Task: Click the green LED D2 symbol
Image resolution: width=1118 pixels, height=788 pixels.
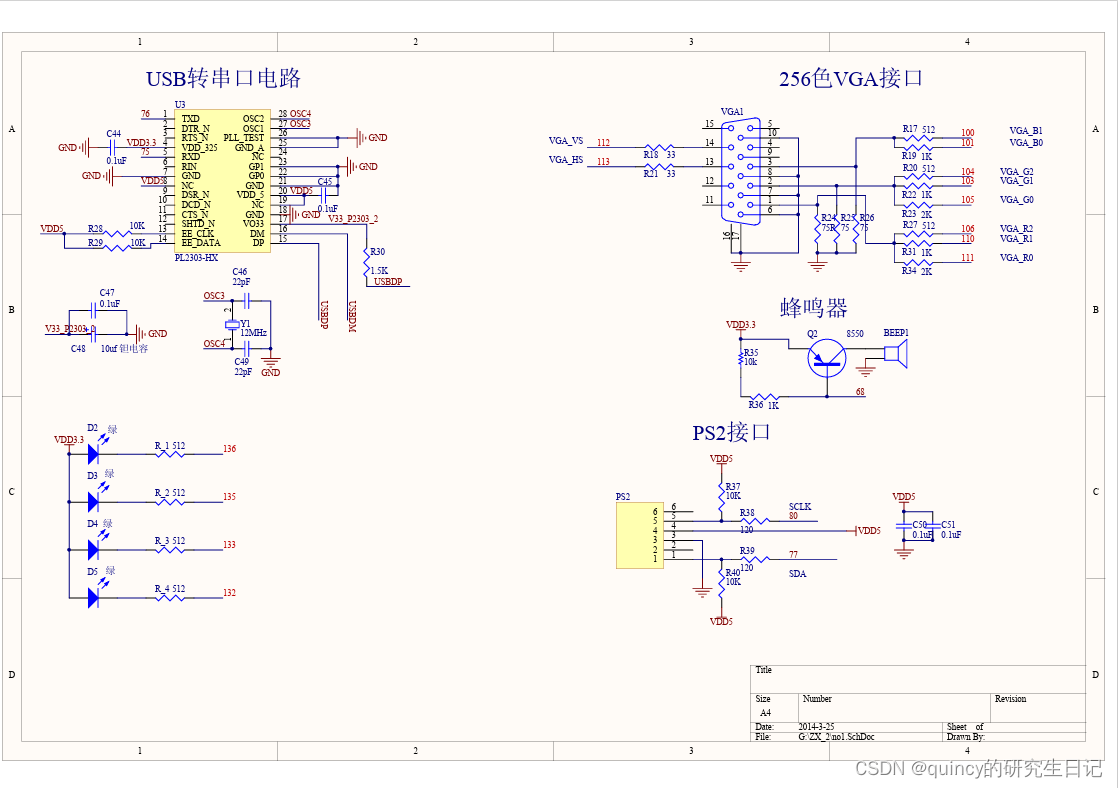Action: tap(92, 452)
